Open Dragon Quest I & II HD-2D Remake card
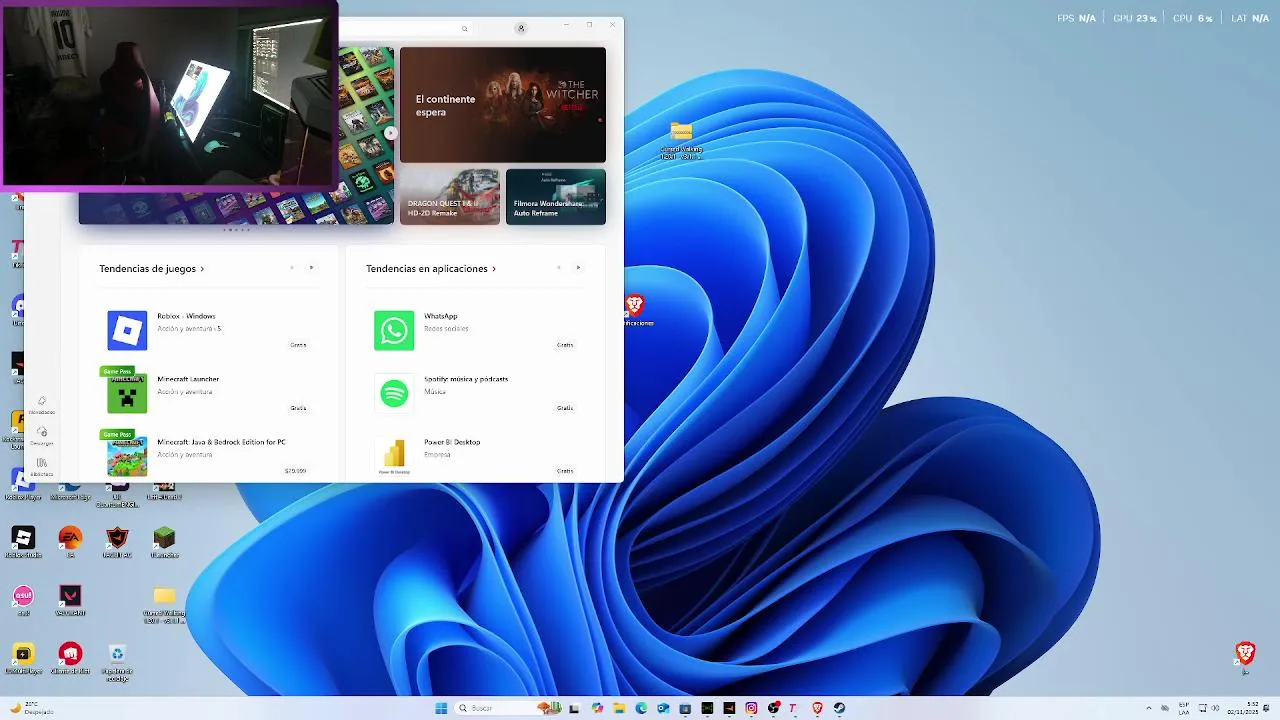Image resolution: width=1280 pixels, height=720 pixels. point(450,196)
